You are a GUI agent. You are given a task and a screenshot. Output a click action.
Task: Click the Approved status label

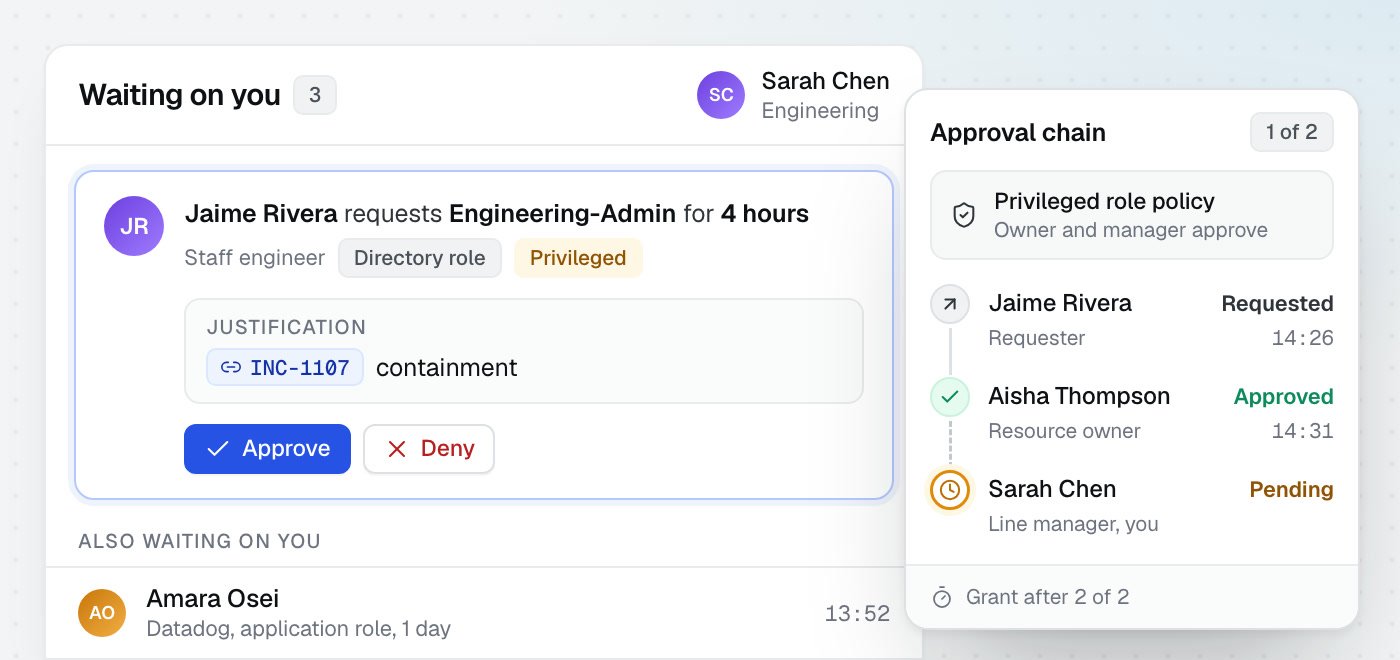point(1283,397)
